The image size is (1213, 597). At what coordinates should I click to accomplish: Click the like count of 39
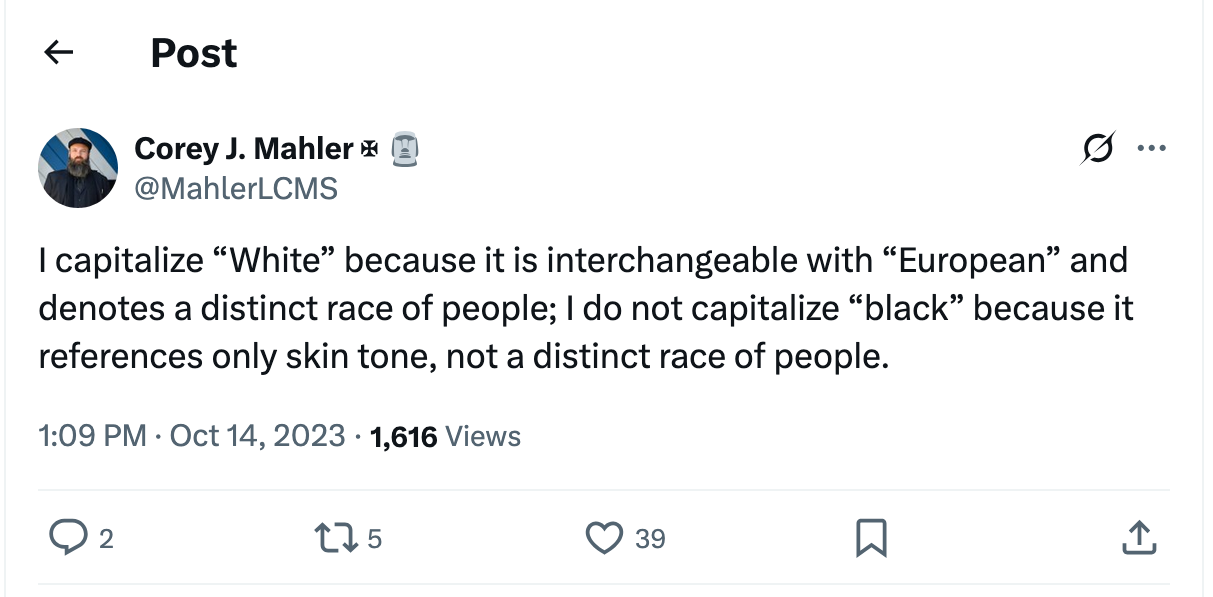tap(650, 540)
